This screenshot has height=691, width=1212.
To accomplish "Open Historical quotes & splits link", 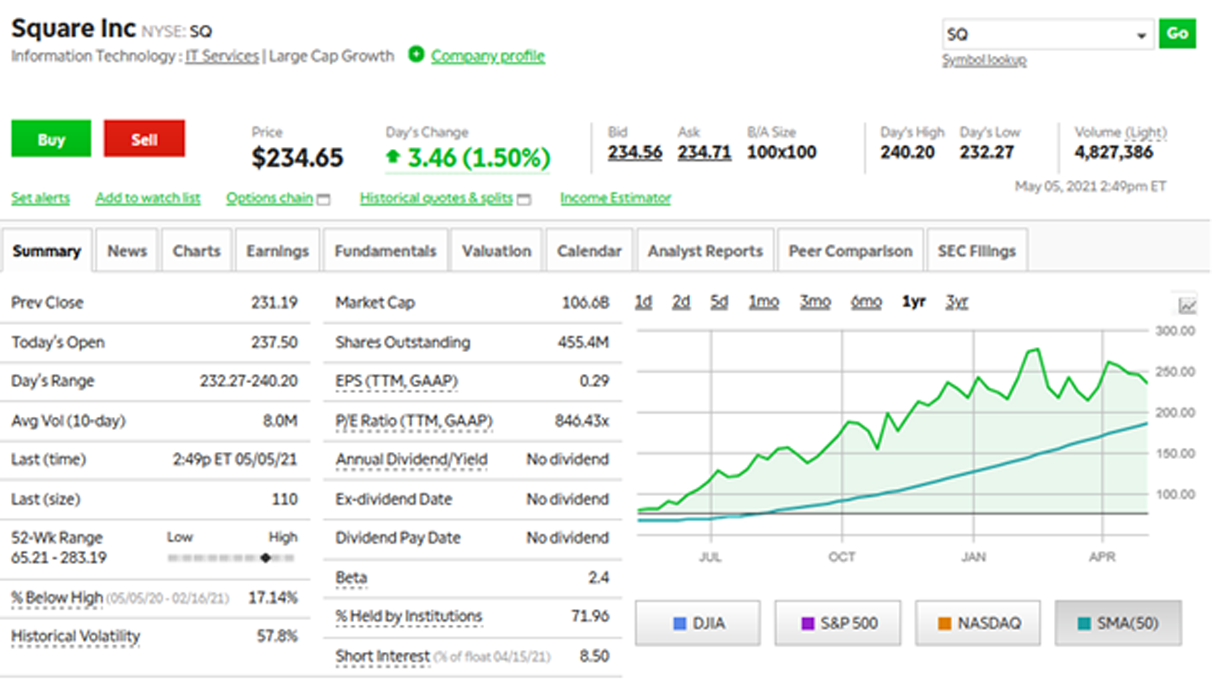I will 436,198.
